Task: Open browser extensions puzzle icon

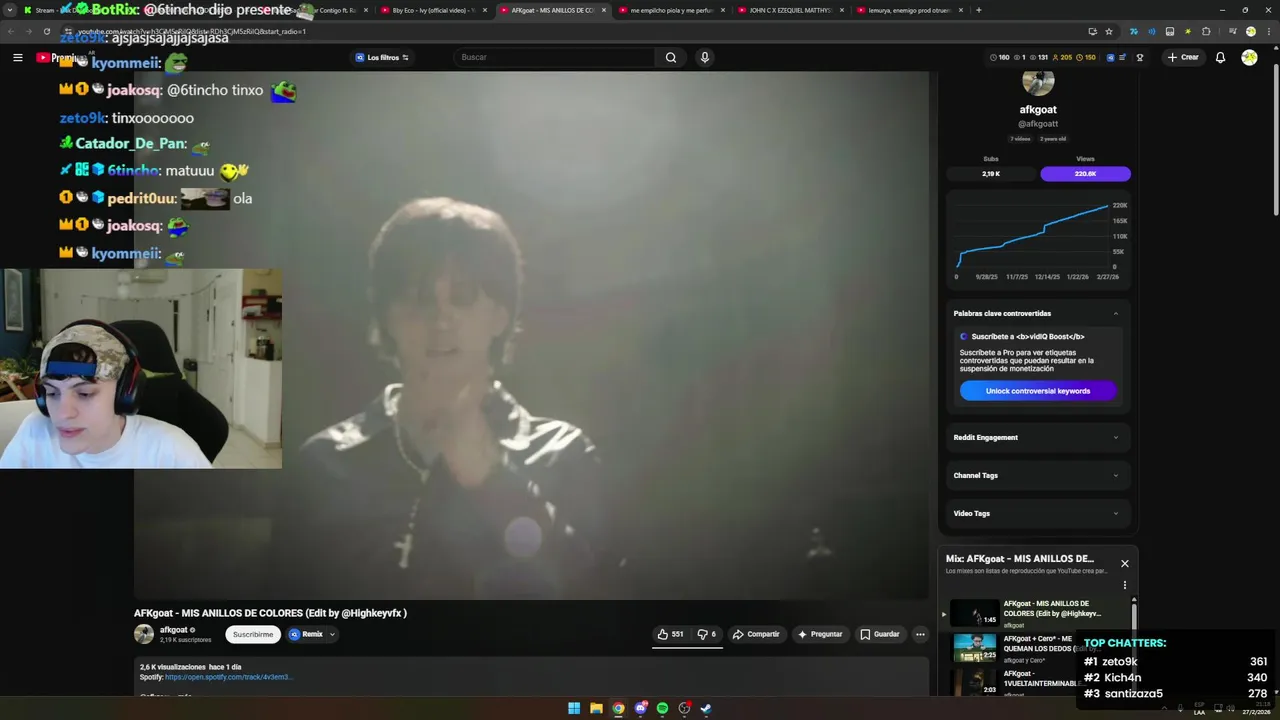Action: click(1206, 31)
